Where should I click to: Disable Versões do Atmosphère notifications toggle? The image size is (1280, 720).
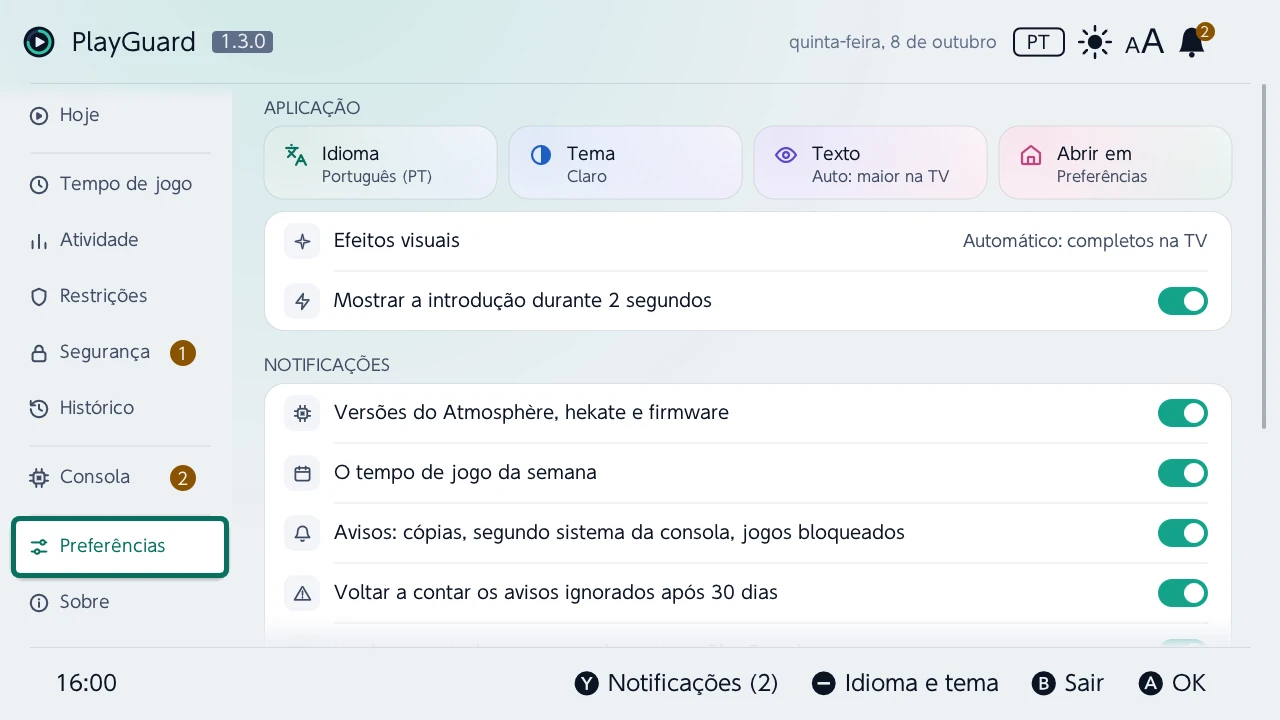tap(1183, 413)
